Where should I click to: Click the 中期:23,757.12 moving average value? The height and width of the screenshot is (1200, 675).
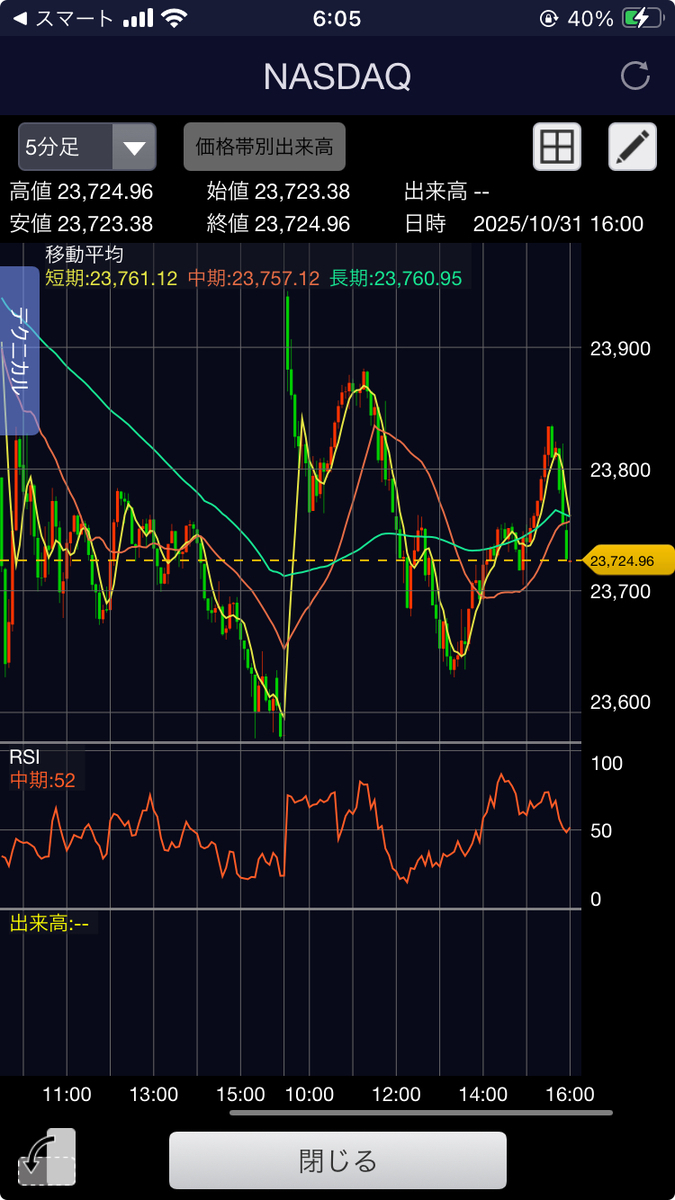(x=253, y=279)
